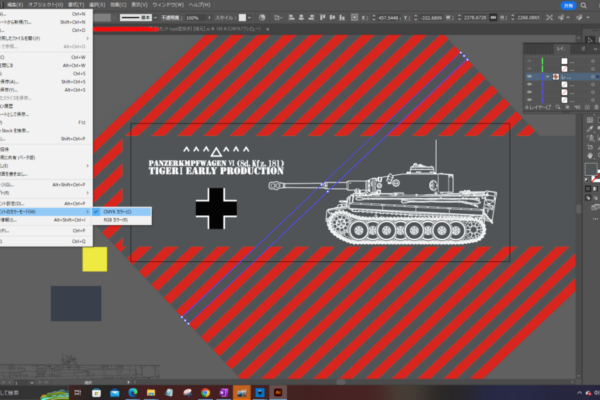600x400 pixels.
Task: Open Google Chrome from the taskbar
Action: (205, 393)
